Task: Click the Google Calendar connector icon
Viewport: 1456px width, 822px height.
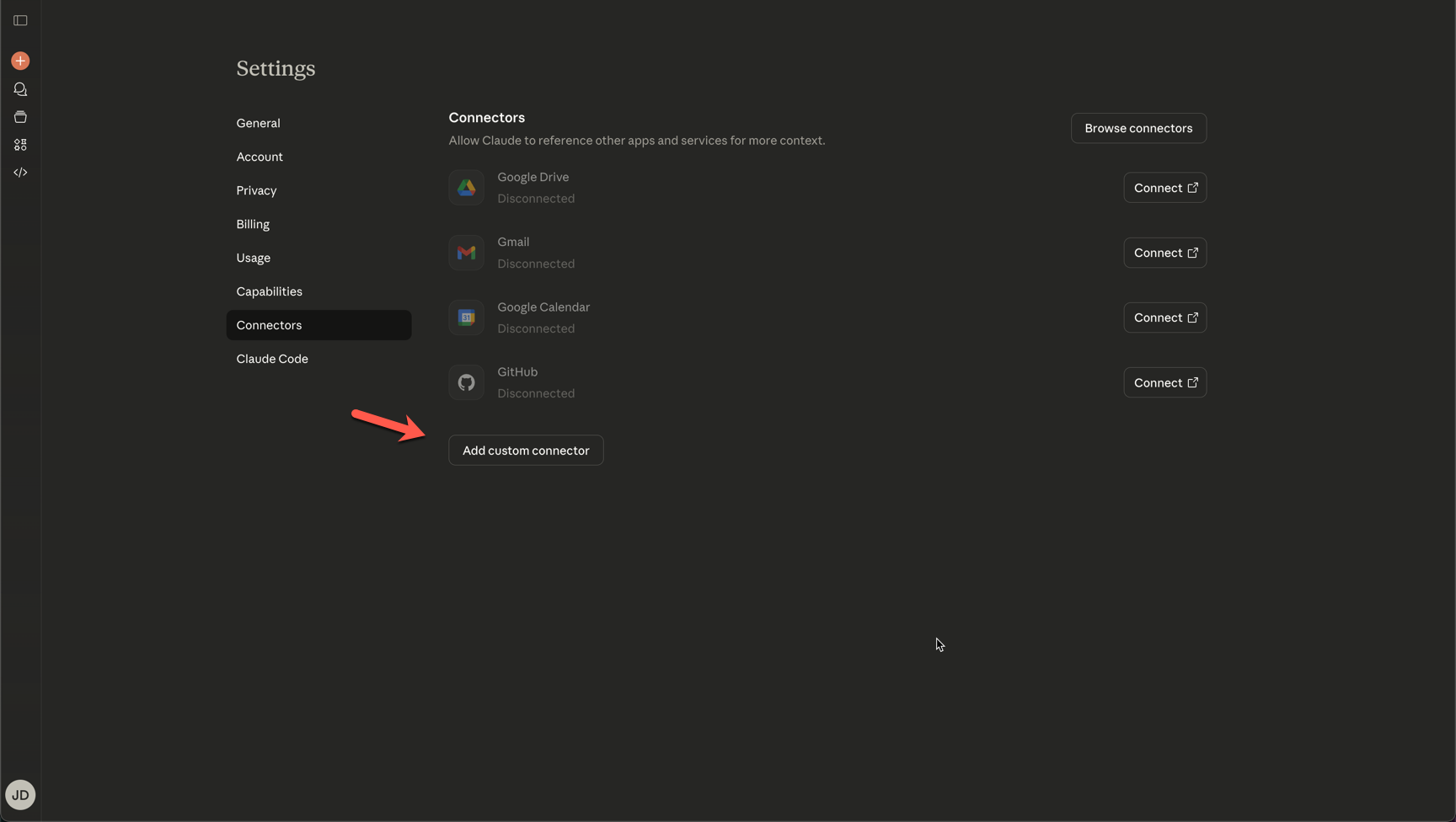Action: (x=466, y=318)
